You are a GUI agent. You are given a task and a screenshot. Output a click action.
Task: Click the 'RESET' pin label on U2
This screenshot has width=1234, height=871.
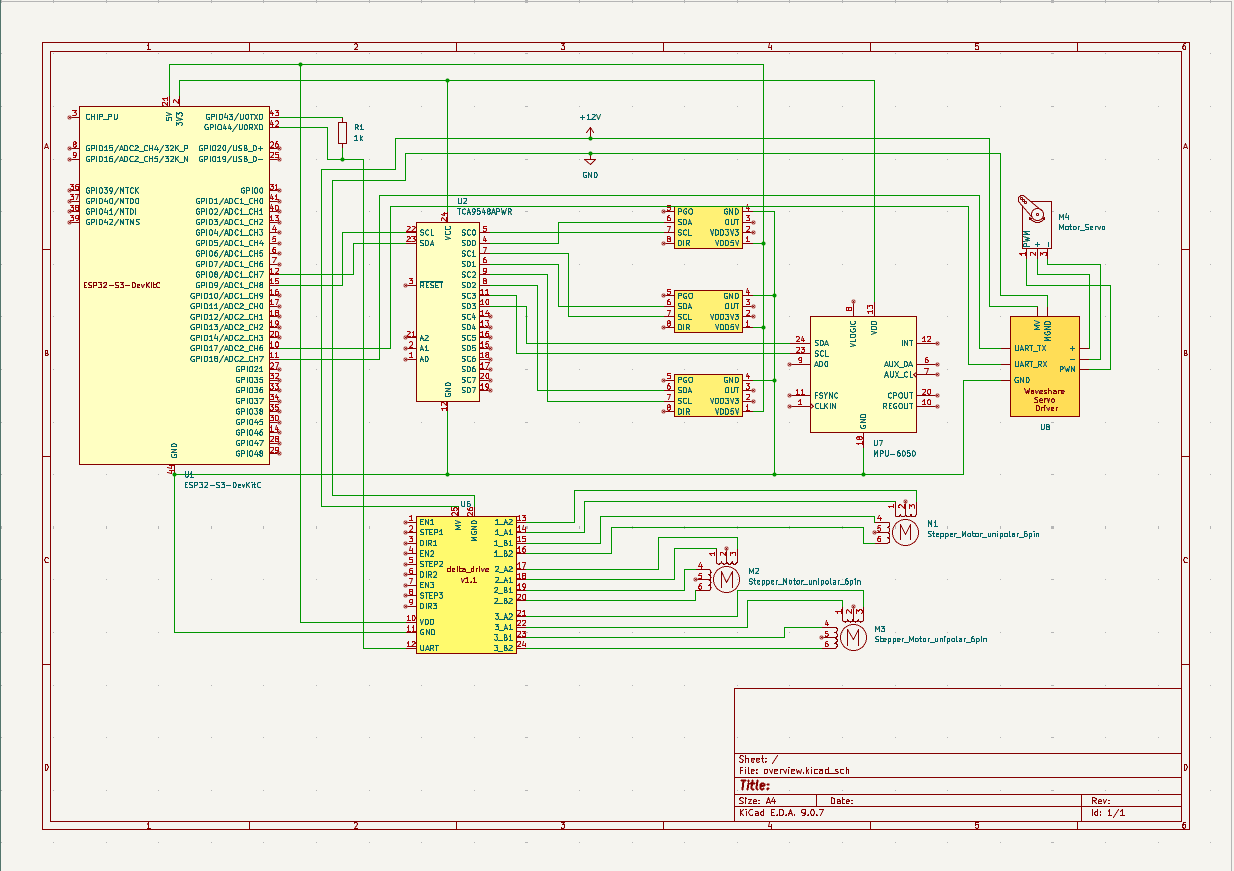click(431, 285)
